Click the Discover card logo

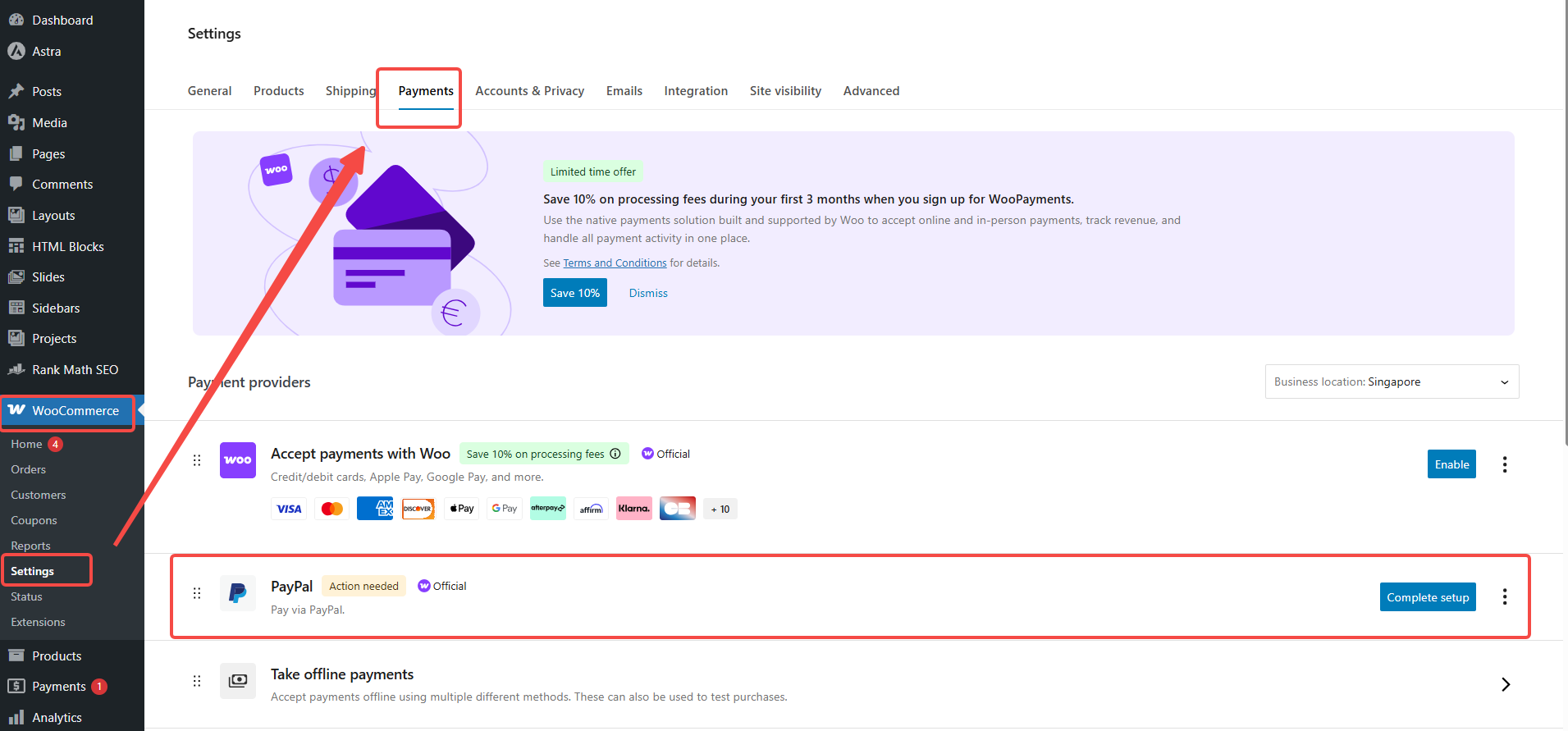[x=418, y=509]
